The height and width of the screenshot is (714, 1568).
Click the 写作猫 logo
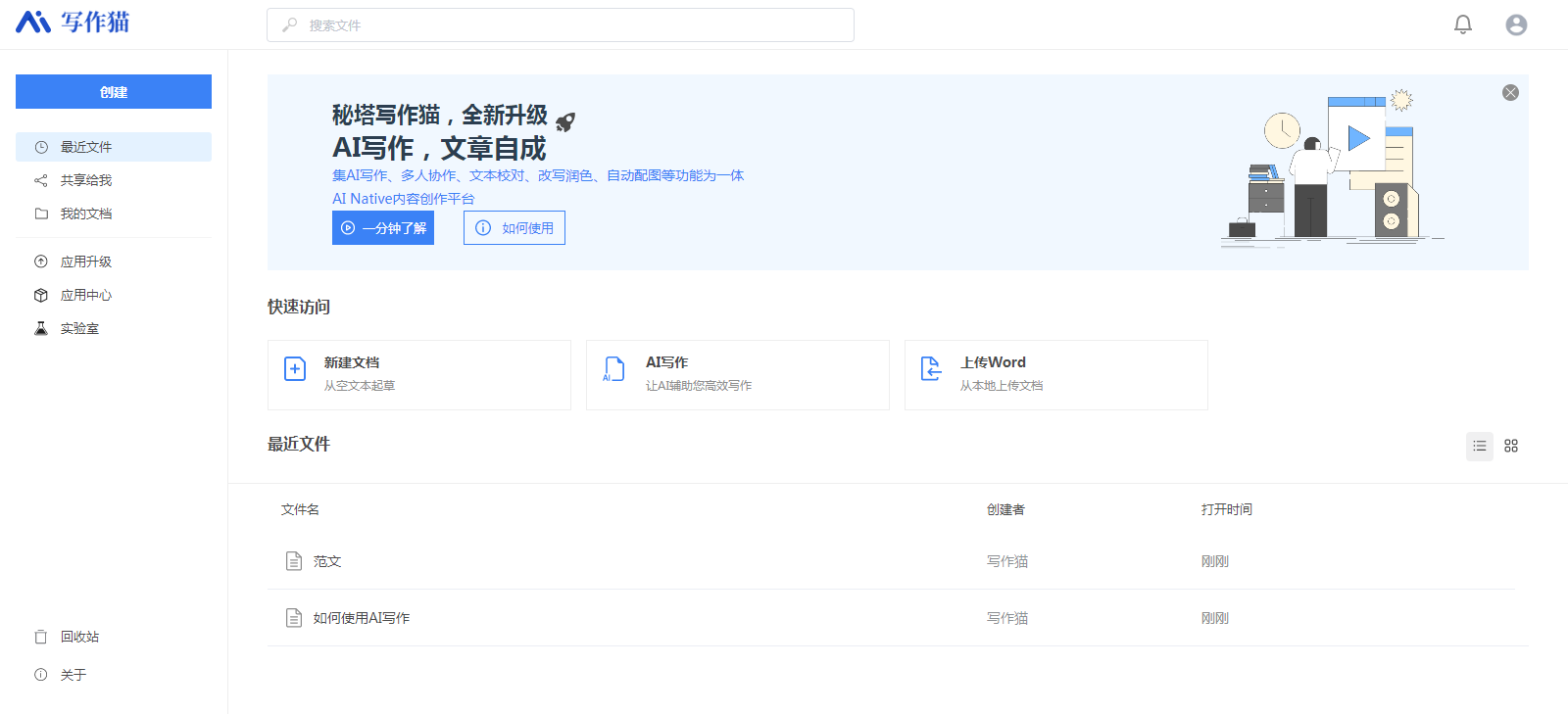pos(73,22)
